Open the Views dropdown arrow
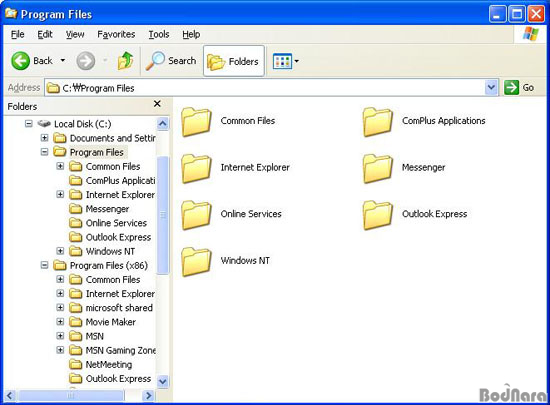 point(296,61)
